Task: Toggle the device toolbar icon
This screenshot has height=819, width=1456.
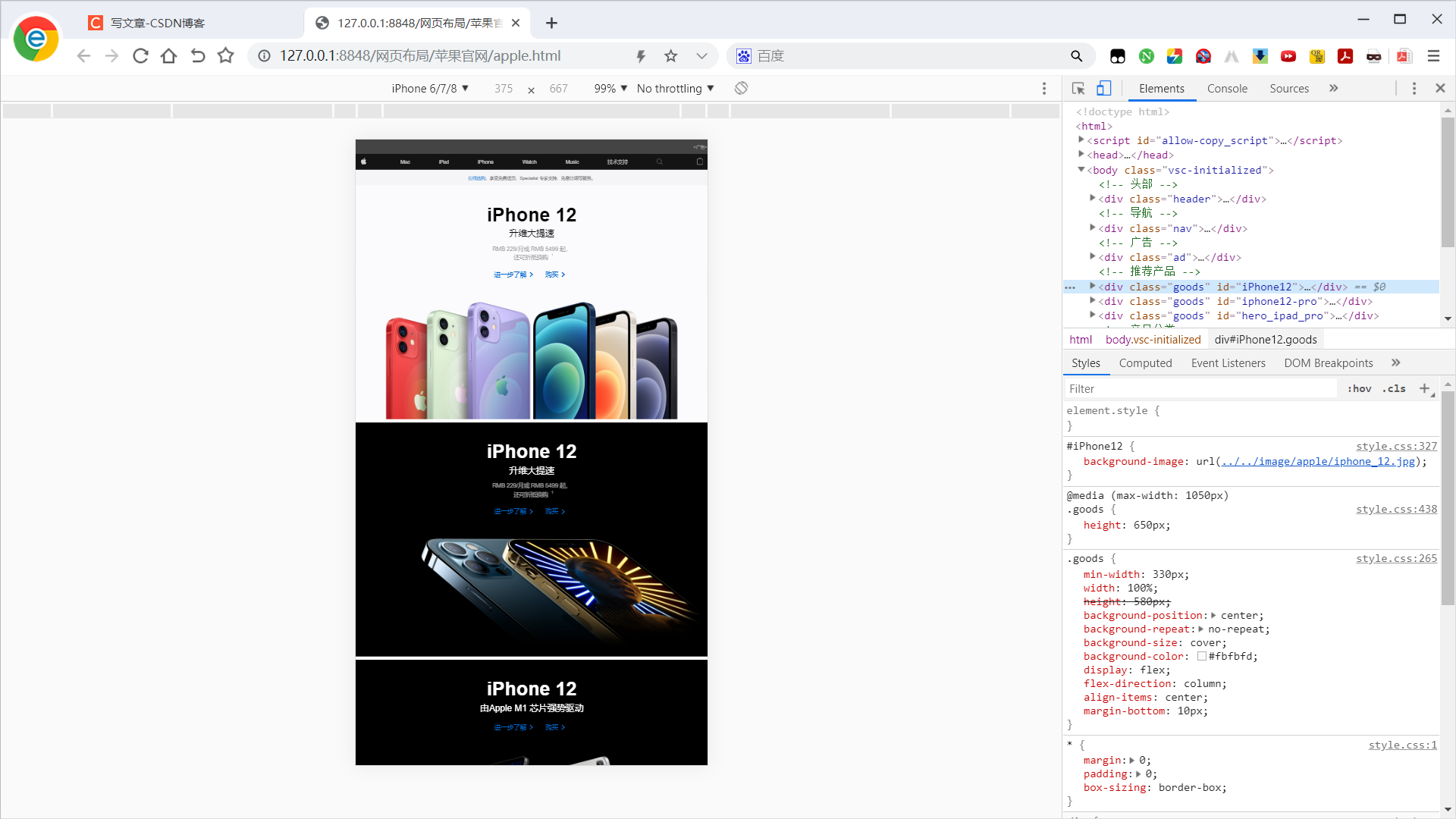Action: point(1104,89)
